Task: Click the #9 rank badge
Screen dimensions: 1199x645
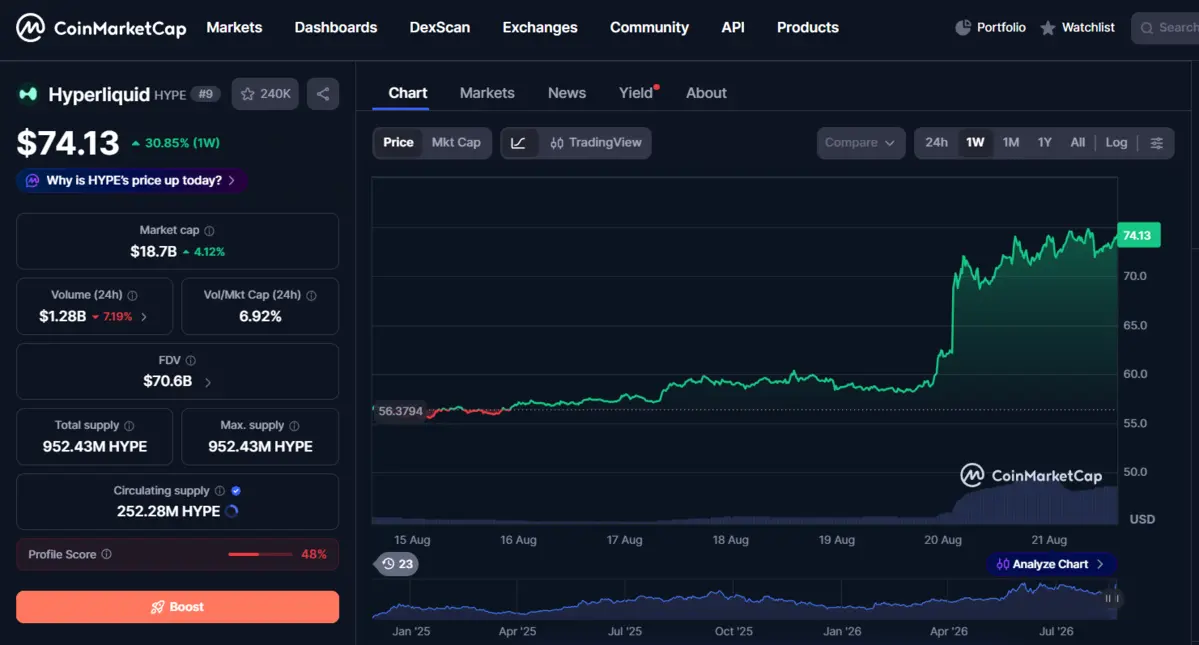Action: point(205,94)
